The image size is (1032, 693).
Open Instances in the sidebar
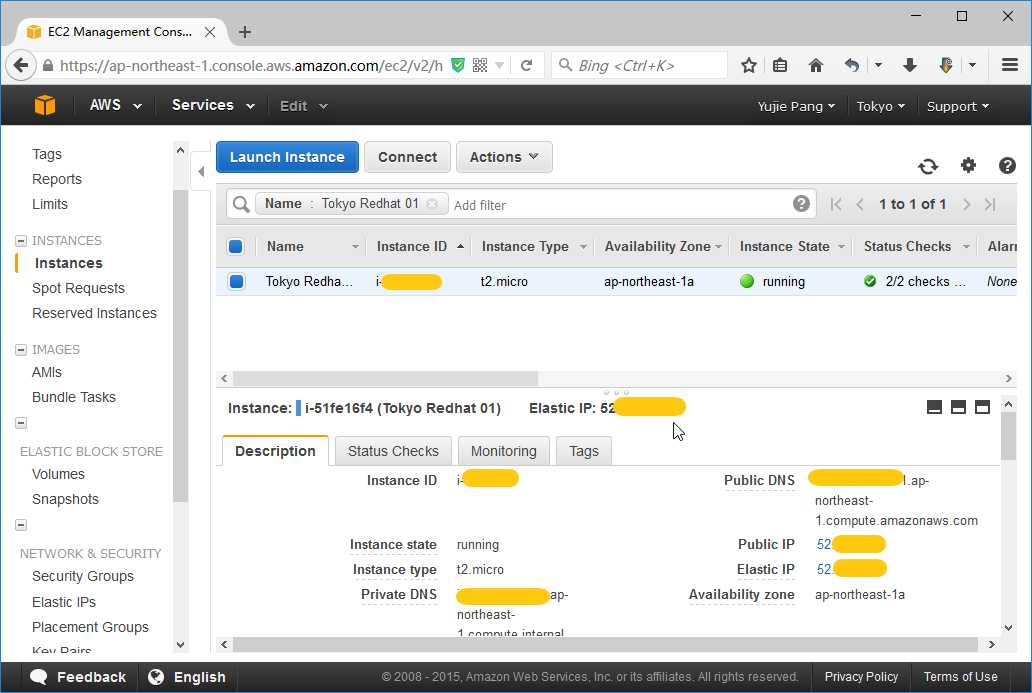pyautogui.click(x=68, y=263)
